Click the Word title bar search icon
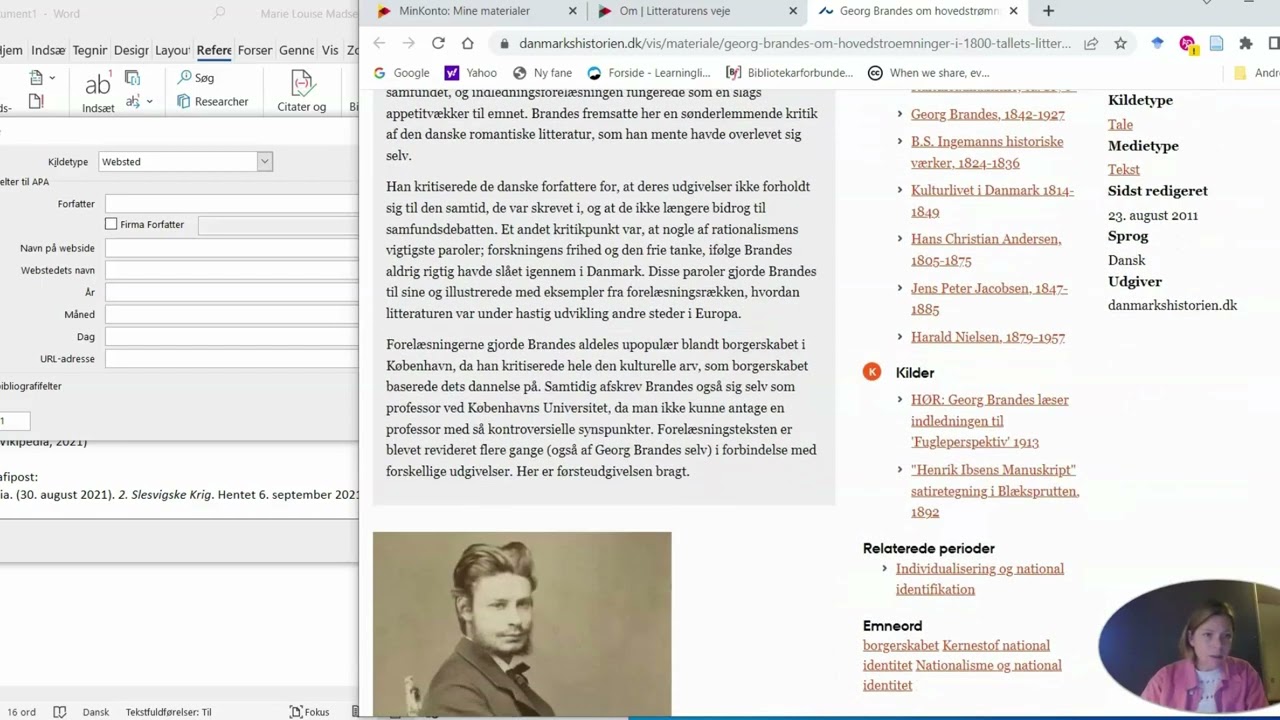This screenshot has height=720, width=1280. (219, 13)
